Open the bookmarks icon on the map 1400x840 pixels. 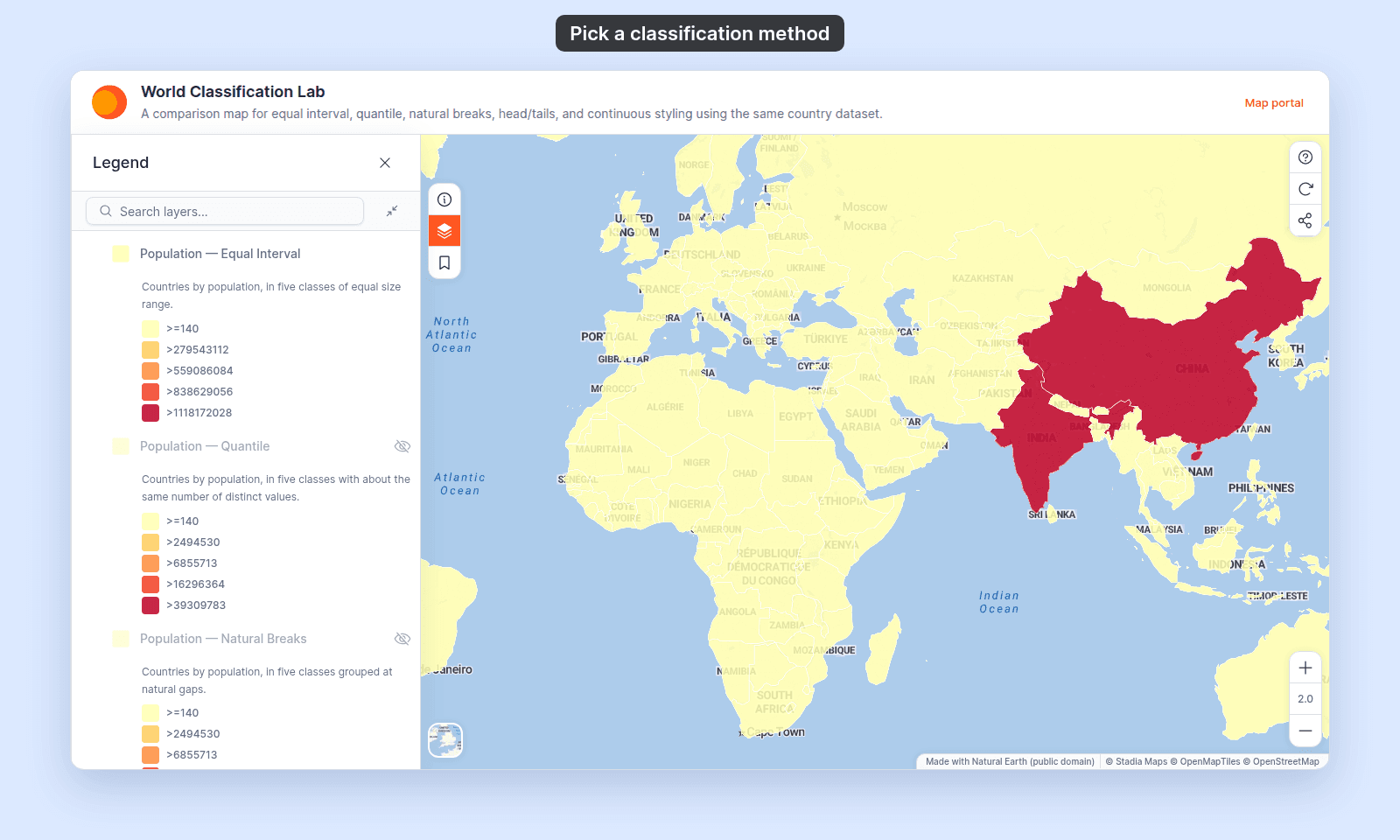click(444, 262)
